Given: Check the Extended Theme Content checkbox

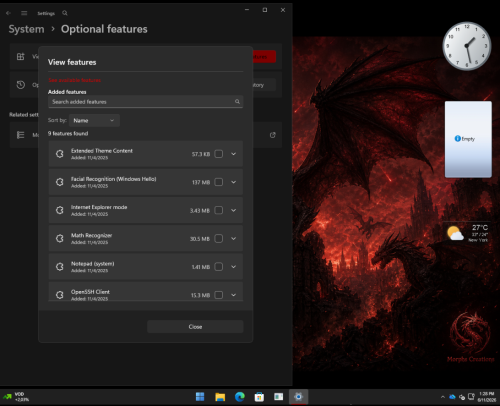Looking at the screenshot, I should click(x=219, y=154).
